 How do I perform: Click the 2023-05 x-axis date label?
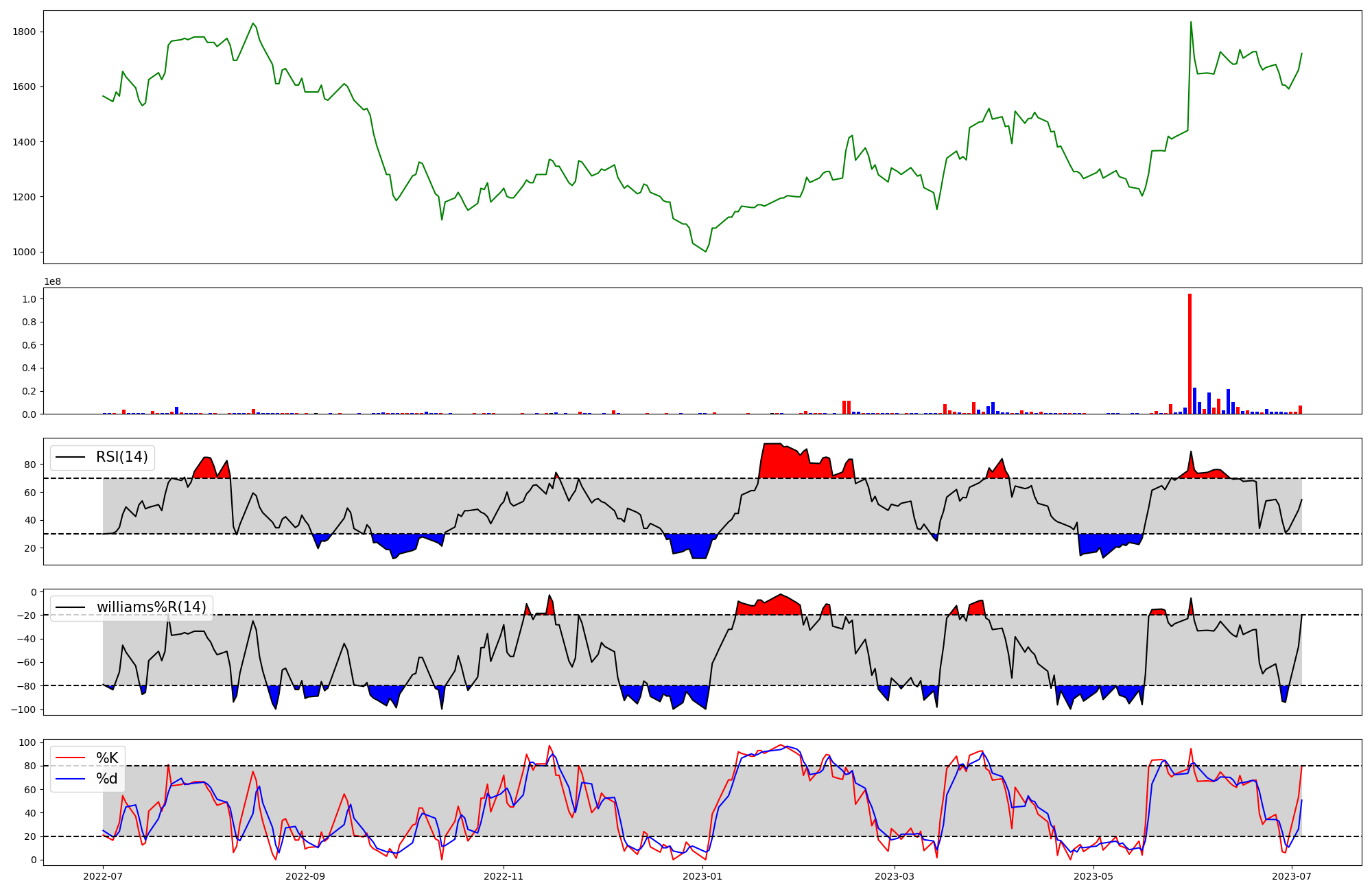point(1093,876)
